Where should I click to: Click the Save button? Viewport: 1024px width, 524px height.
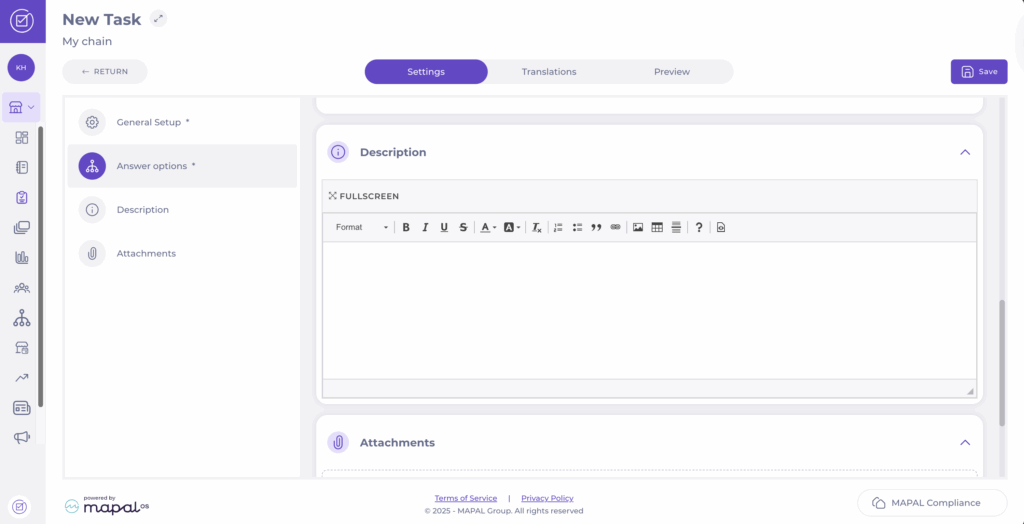[979, 72]
